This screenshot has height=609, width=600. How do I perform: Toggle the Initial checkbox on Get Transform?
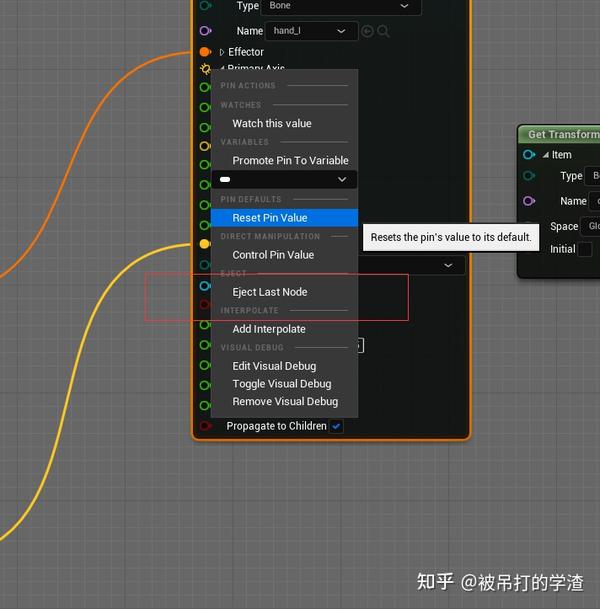pos(585,249)
